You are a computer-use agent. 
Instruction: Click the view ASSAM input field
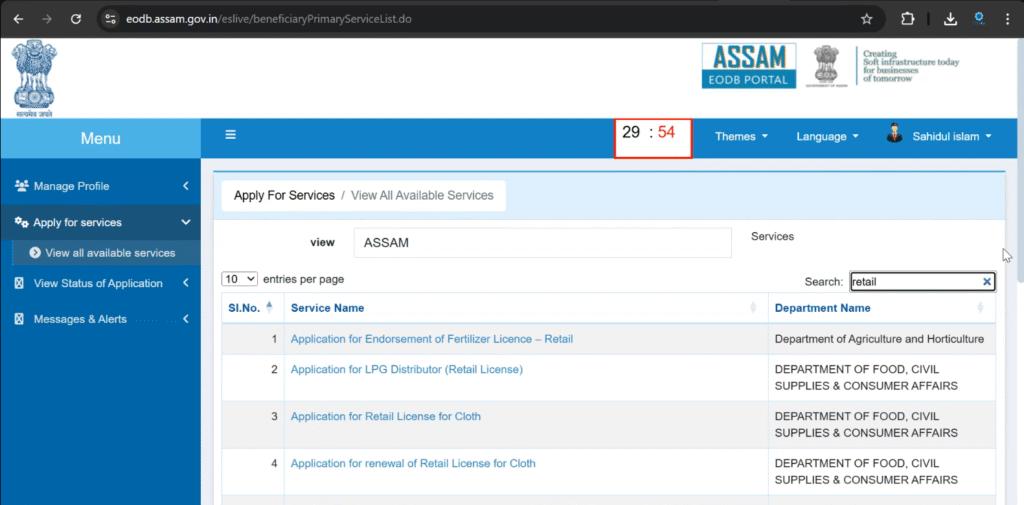(x=542, y=243)
